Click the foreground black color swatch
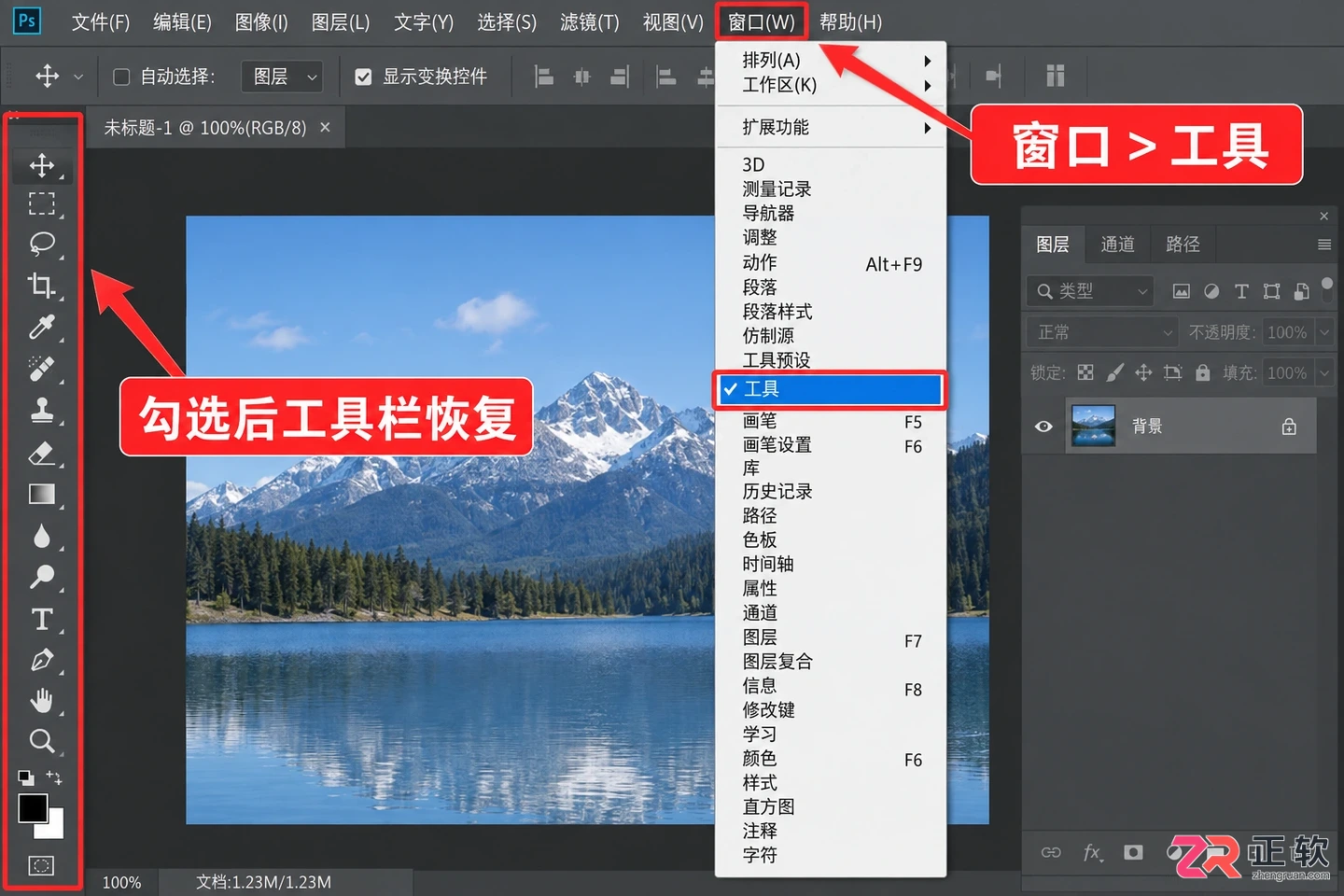The height and width of the screenshot is (896, 1344). 33,808
